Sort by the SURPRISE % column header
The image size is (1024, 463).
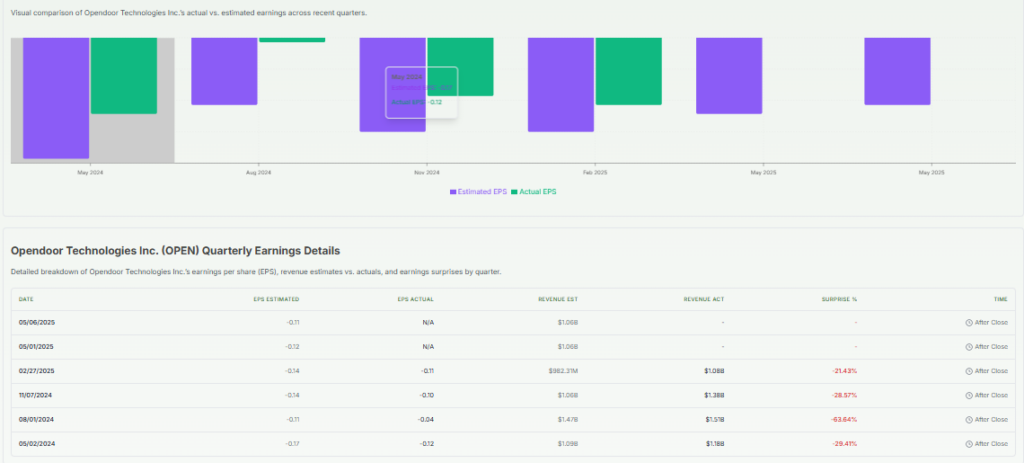839,299
